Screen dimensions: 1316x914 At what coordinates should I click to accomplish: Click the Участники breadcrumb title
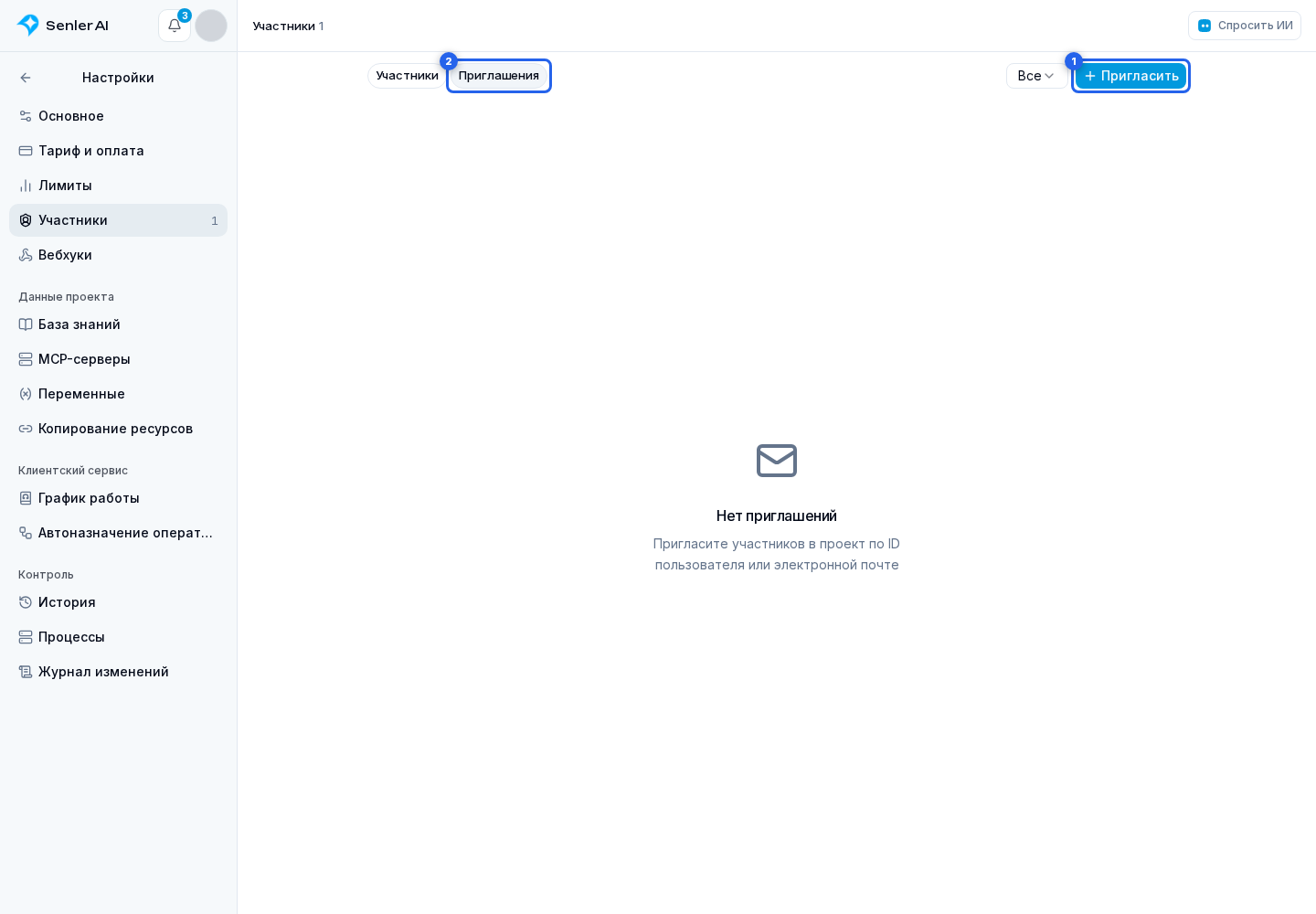(284, 27)
